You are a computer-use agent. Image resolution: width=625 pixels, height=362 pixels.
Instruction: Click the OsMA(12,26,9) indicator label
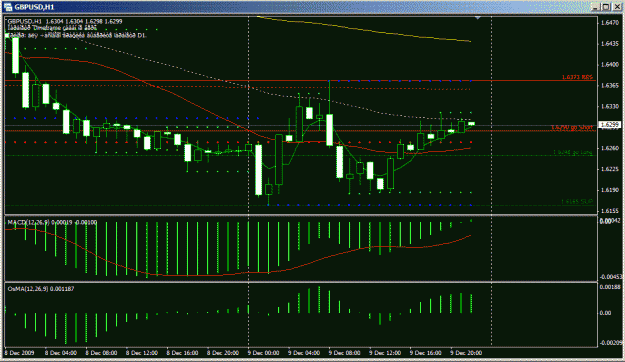click(41, 289)
